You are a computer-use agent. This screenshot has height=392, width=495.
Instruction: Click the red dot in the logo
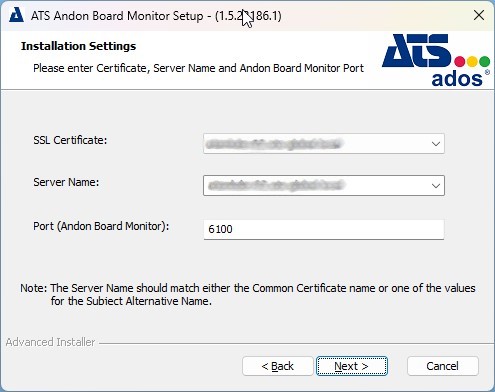(460, 61)
